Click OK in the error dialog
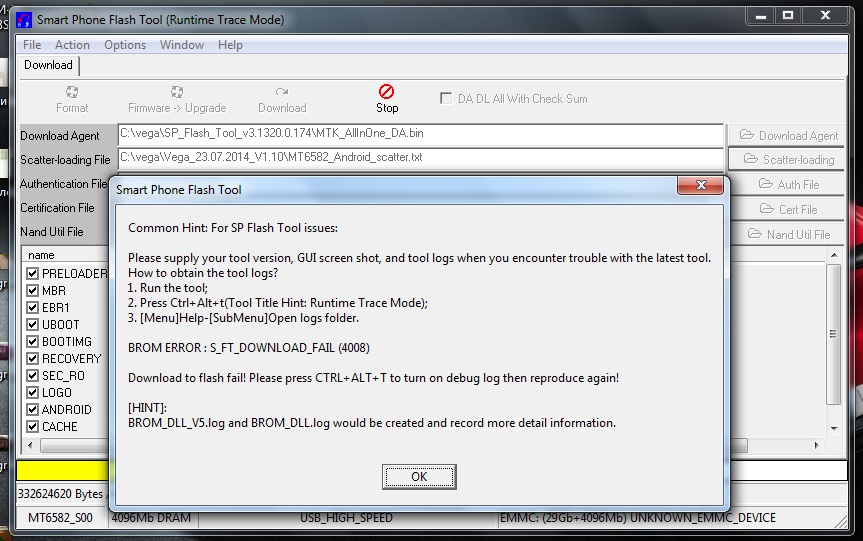The height and width of the screenshot is (541, 863). coord(419,477)
